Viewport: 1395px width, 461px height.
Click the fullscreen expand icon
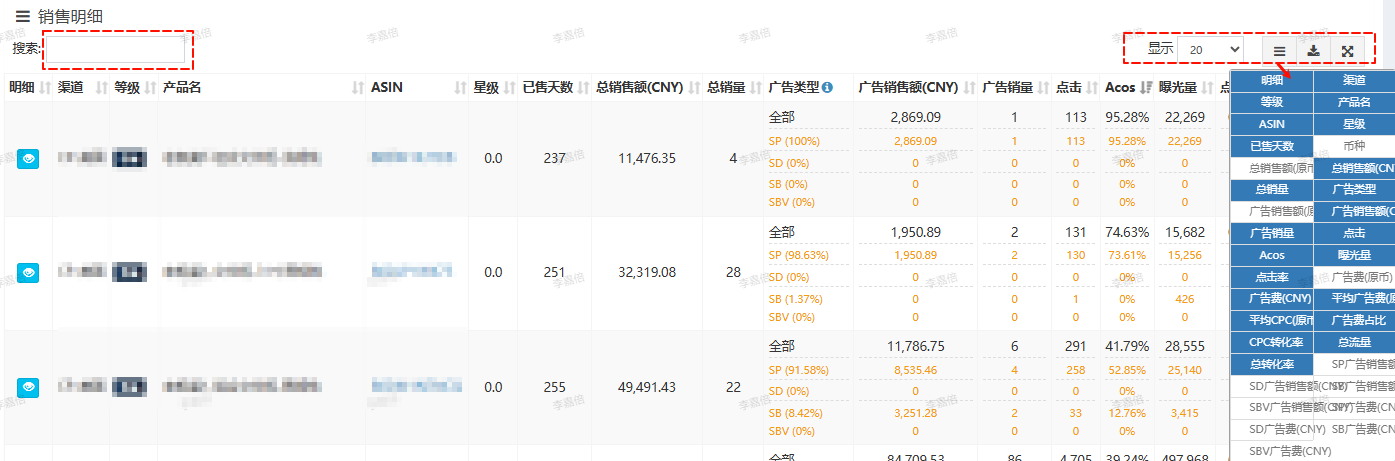[1347, 50]
